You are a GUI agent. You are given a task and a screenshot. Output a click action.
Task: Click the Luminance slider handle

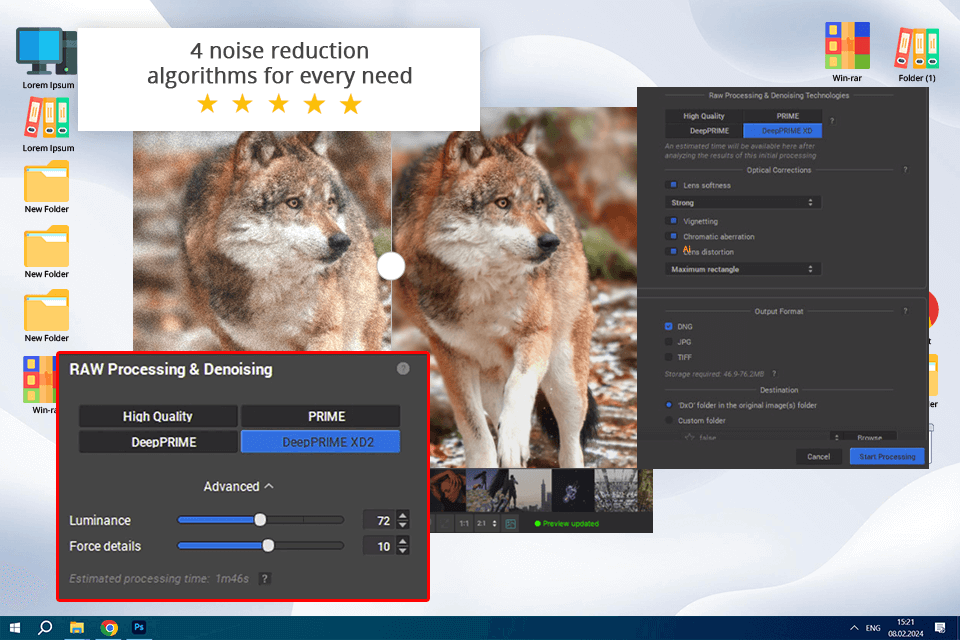[x=260, y=520]
